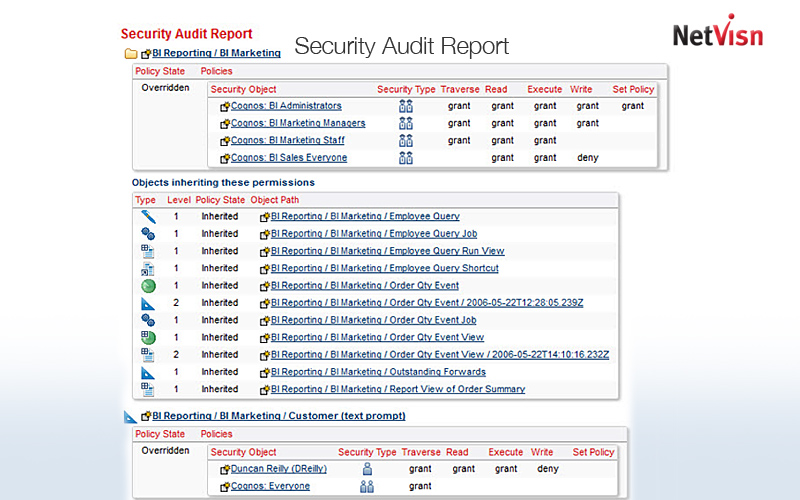The width and height of the screenshot is (800, 500).
Task: Open the Outstanding Forwards link
Action: pos(379,372)
